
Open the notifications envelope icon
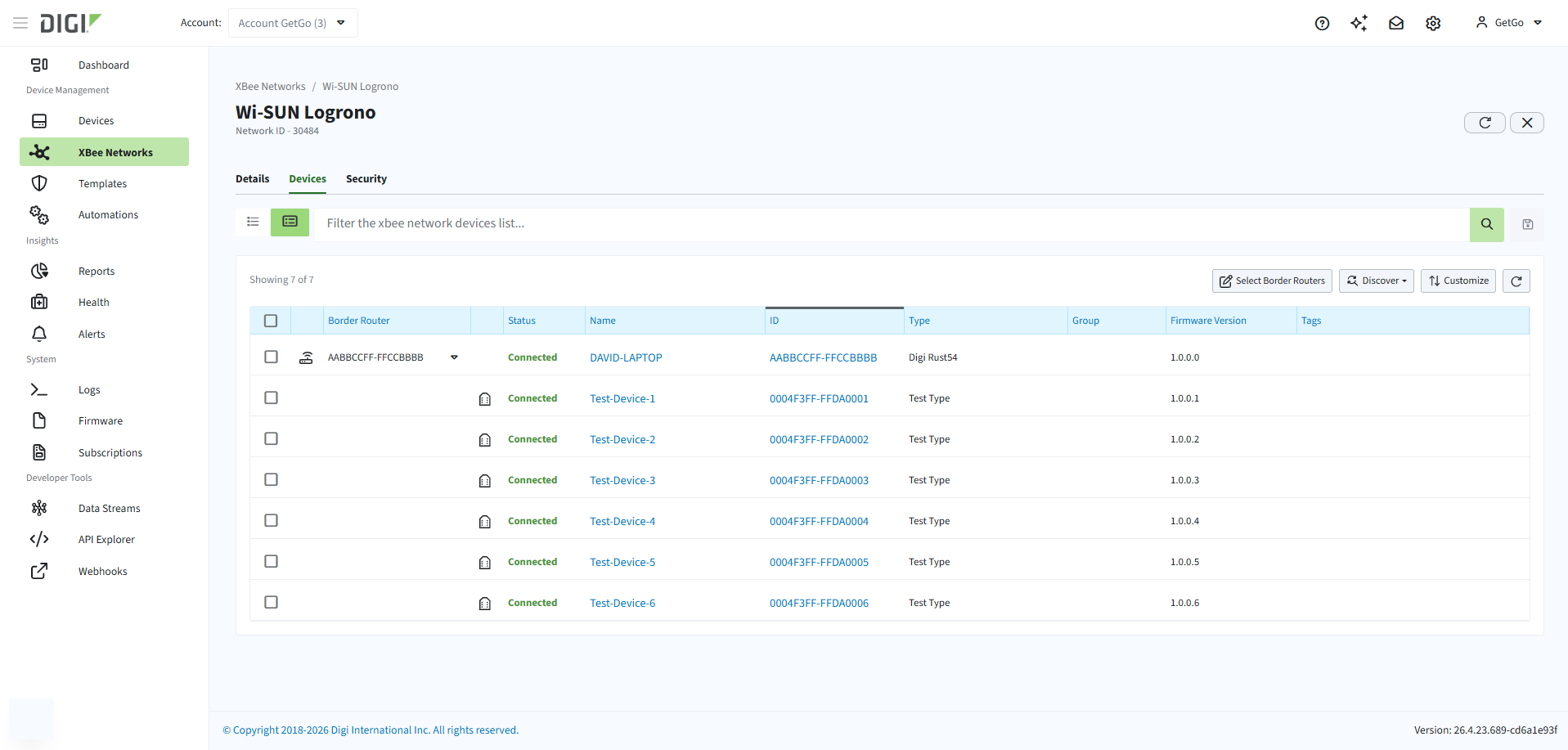click(x=1396, y=23)
